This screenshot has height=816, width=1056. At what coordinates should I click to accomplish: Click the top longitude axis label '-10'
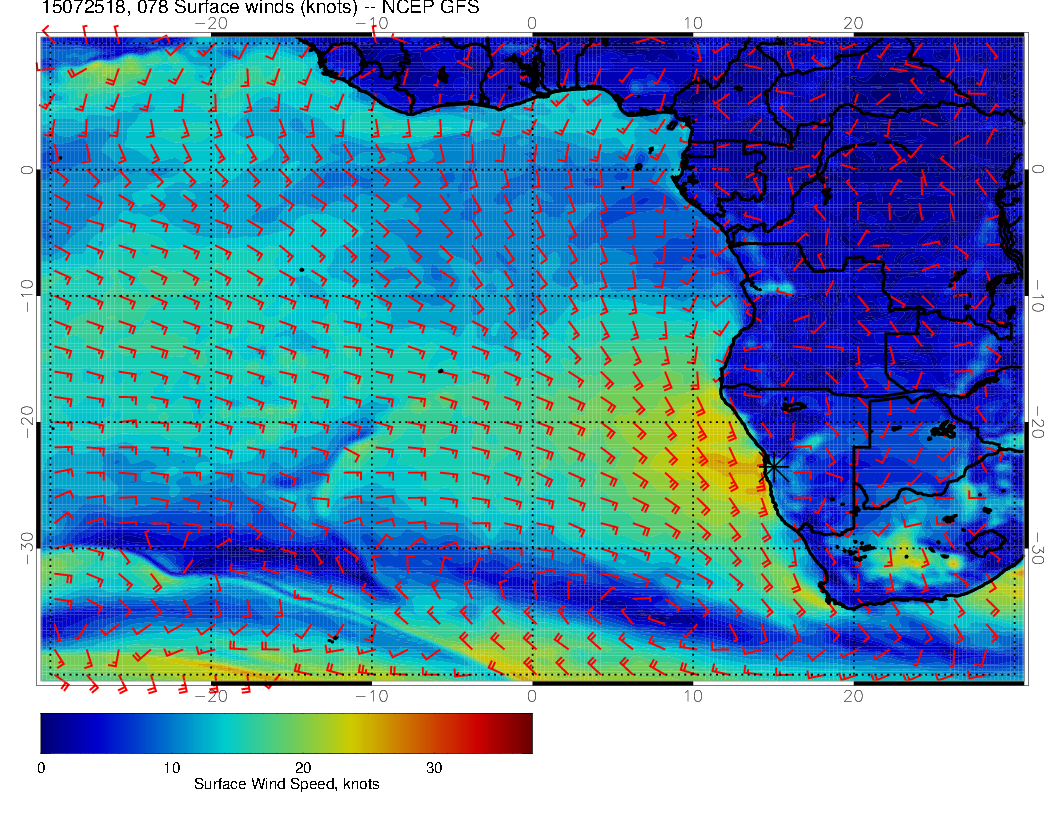pos(372,24)
